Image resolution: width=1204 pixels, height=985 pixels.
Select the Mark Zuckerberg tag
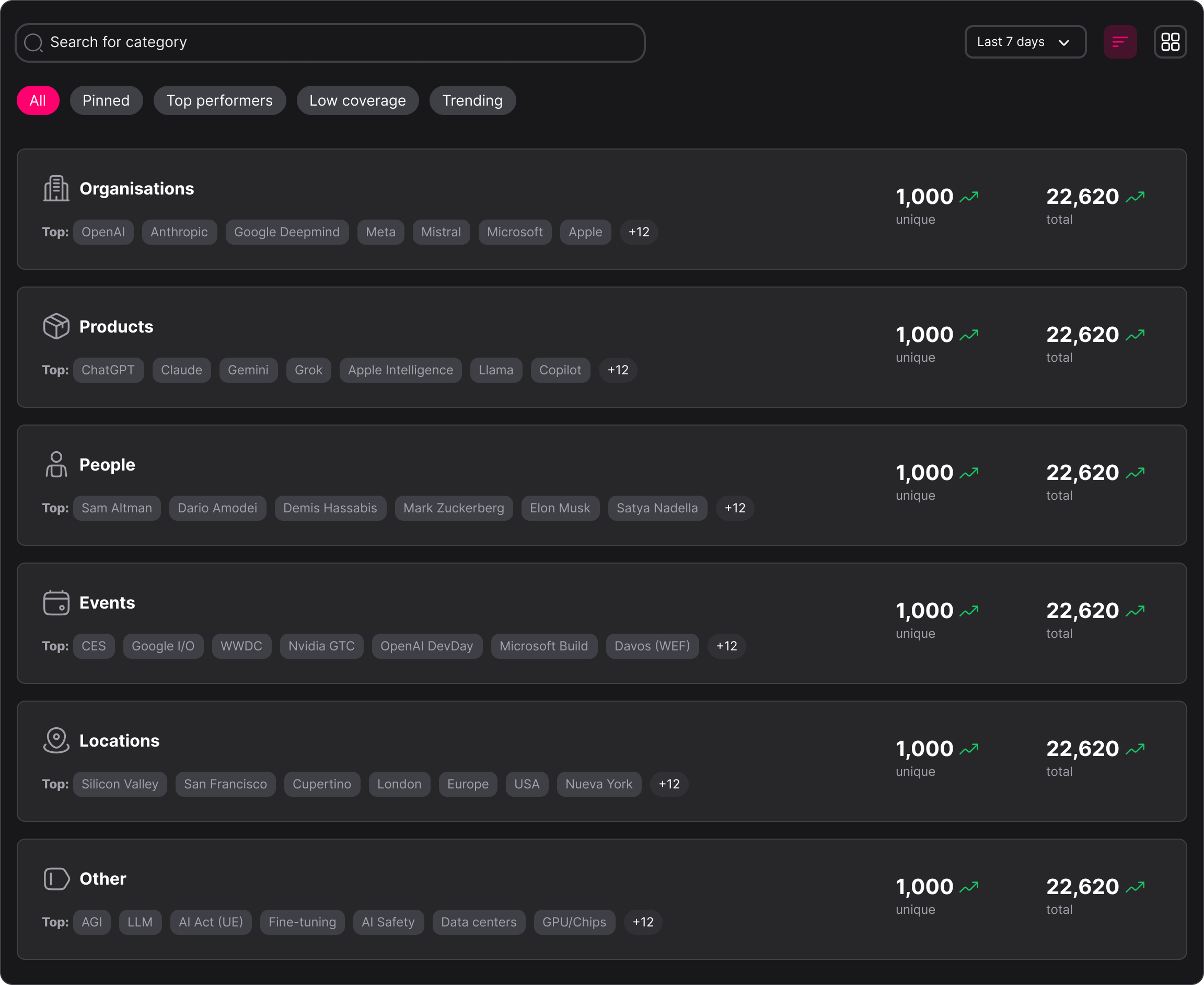[454, 508]
